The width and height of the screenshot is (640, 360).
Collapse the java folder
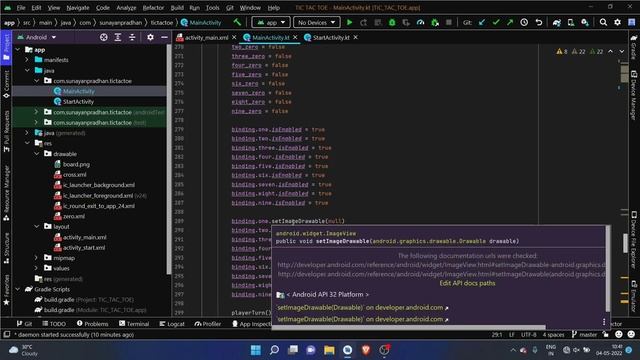pos(27,70)
